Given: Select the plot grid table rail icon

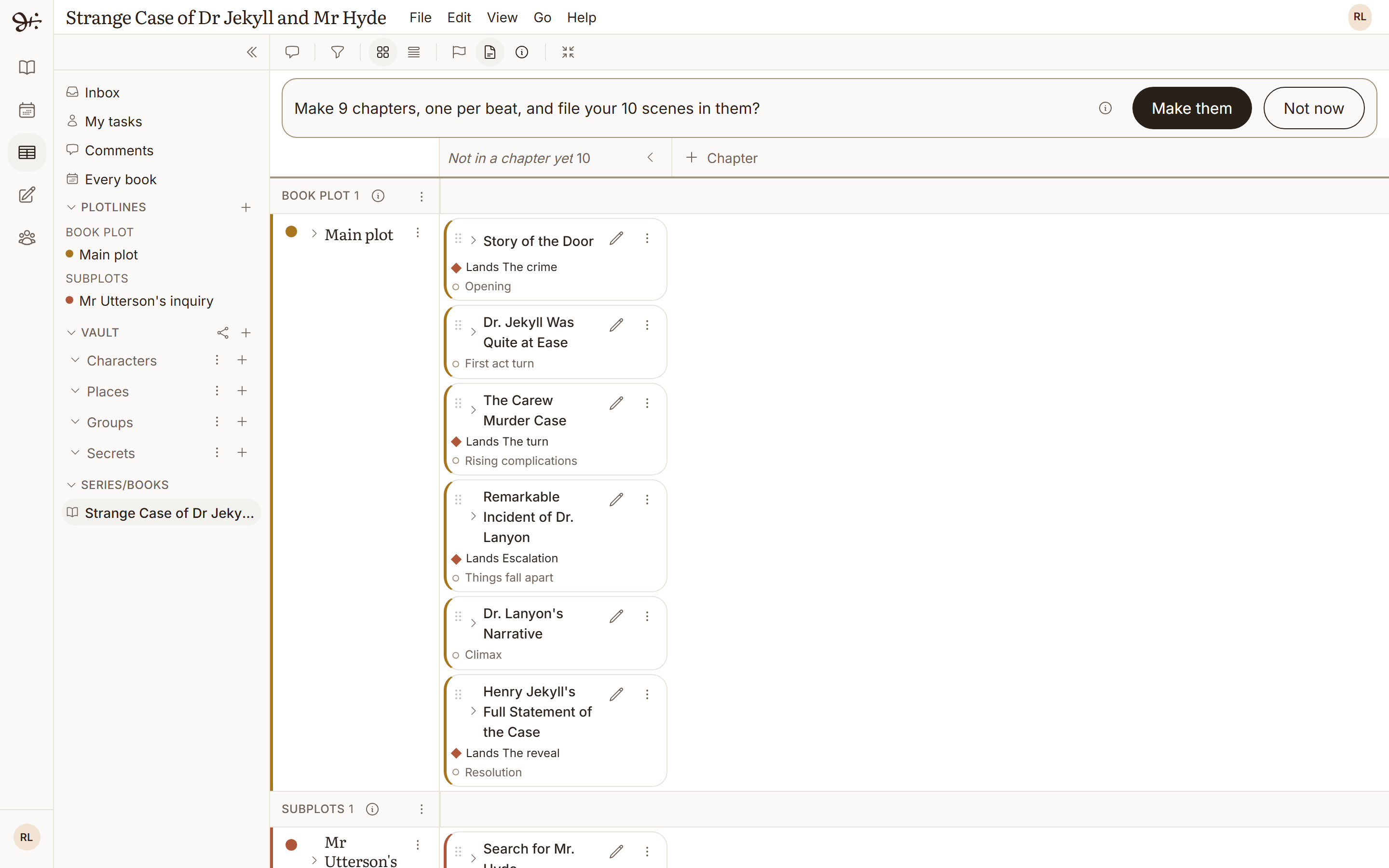Looking at the screenshot, I should coord(27,152).
